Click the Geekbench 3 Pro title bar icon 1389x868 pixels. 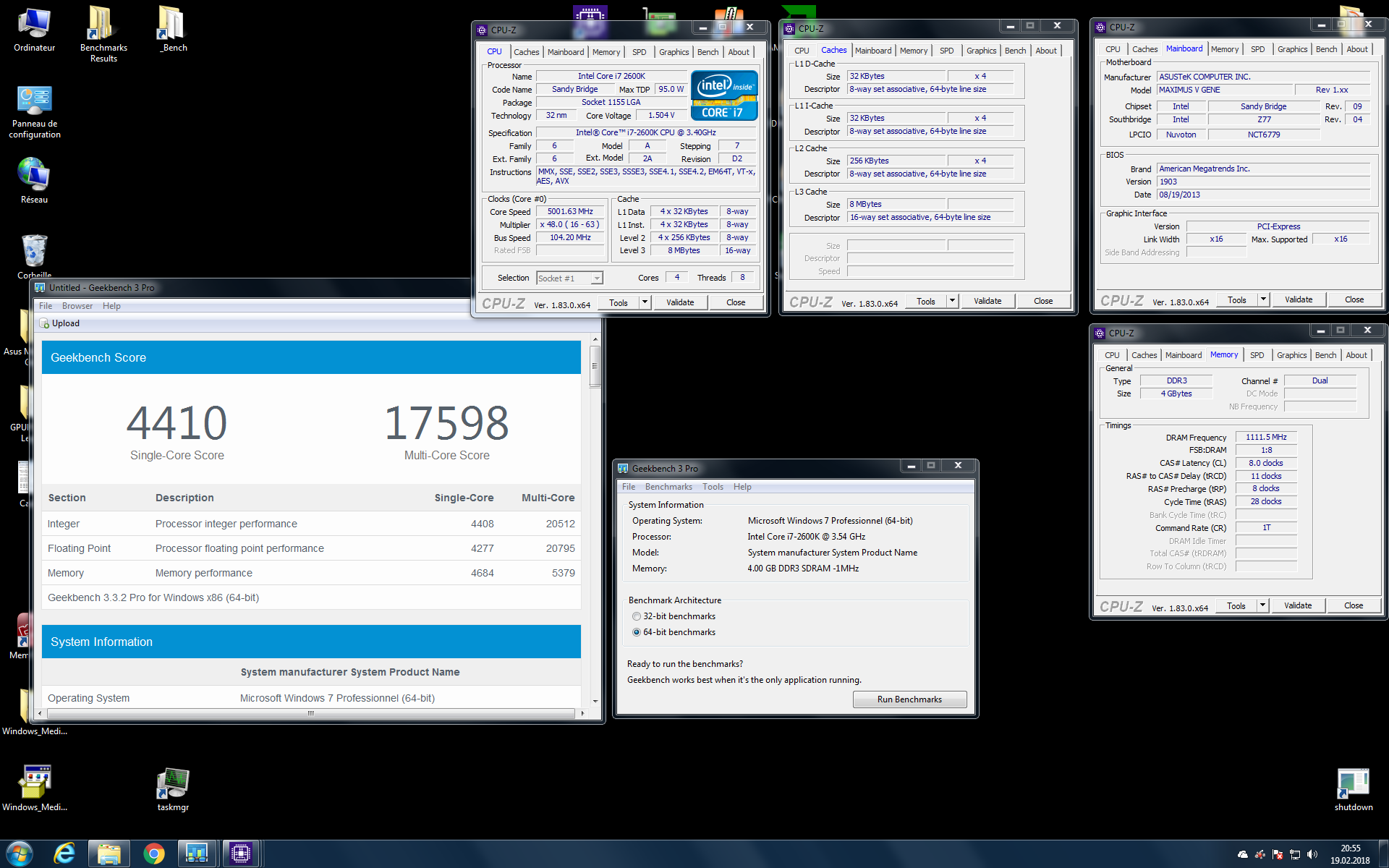623,468
